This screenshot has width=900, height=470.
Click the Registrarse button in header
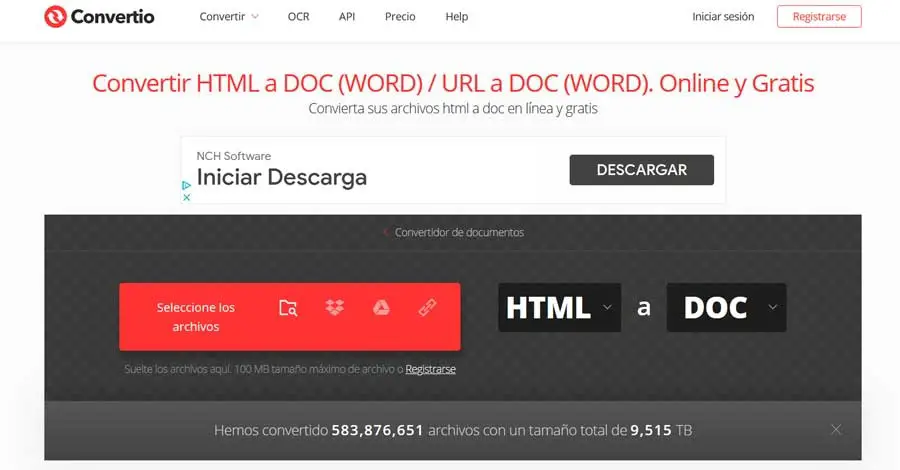tap(819, 17)
